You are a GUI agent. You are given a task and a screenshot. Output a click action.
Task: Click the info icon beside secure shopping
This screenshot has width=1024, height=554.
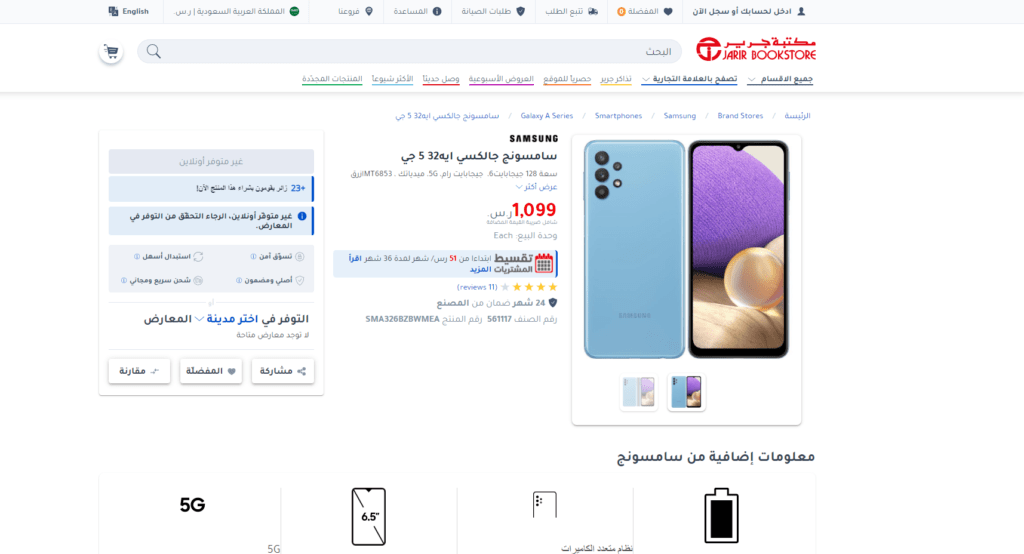tap(253, 257)
